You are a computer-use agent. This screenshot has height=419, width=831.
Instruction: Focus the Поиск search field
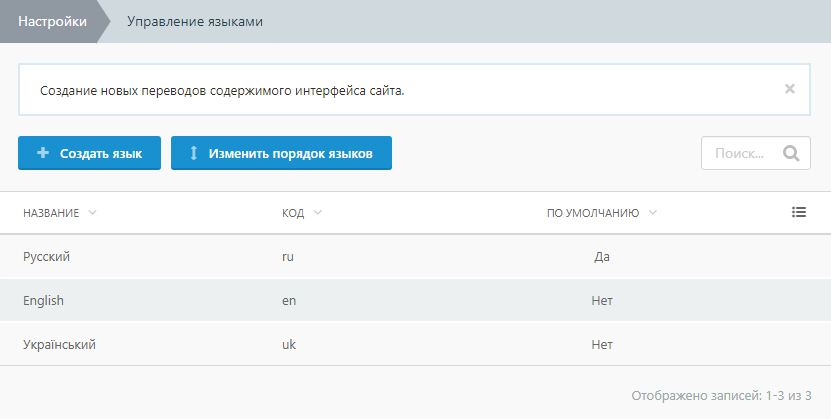pyautogui.click(x=740, y=154)
